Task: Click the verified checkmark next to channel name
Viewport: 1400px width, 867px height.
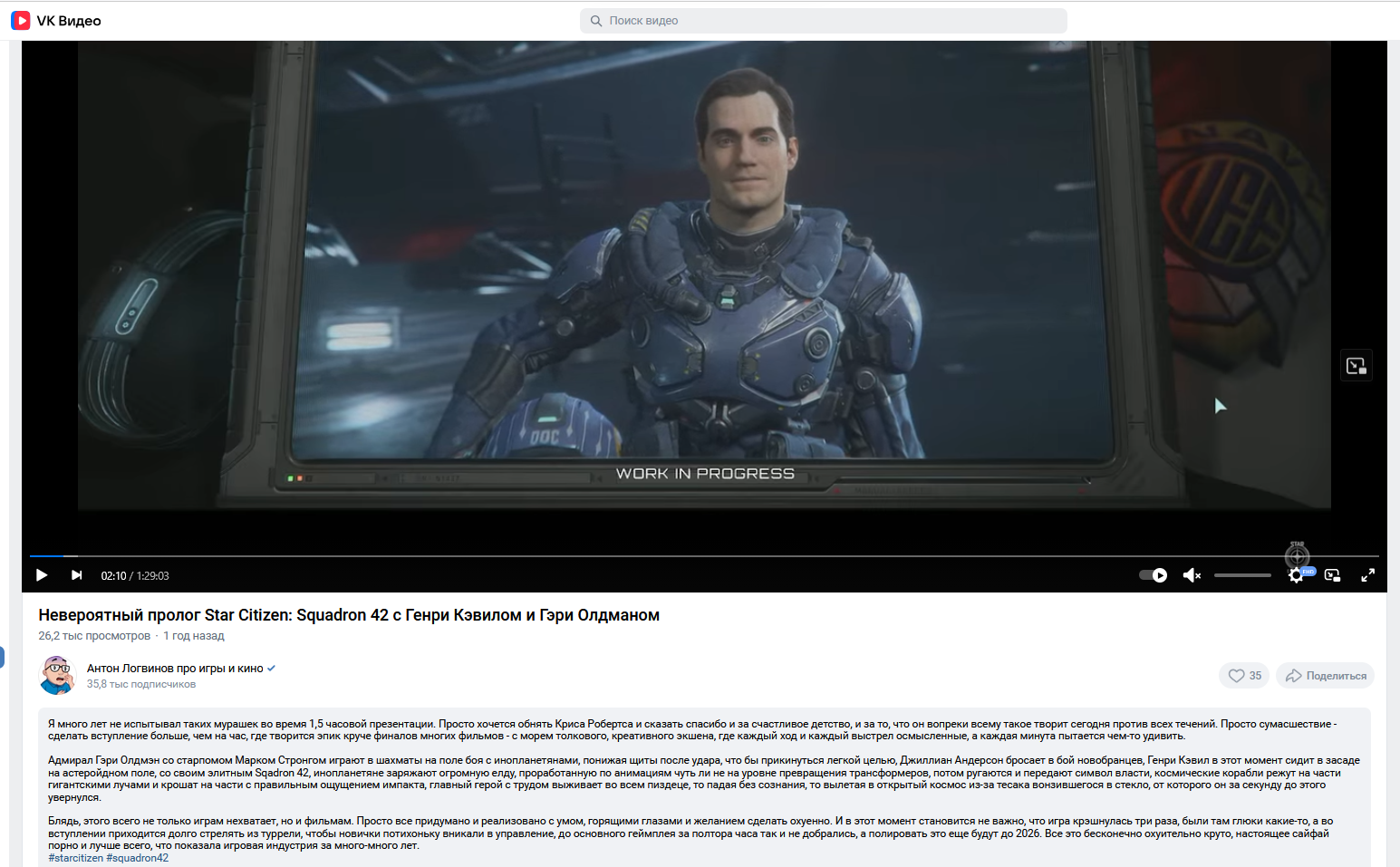Action: pyautogui.click(x=271, y=669)
